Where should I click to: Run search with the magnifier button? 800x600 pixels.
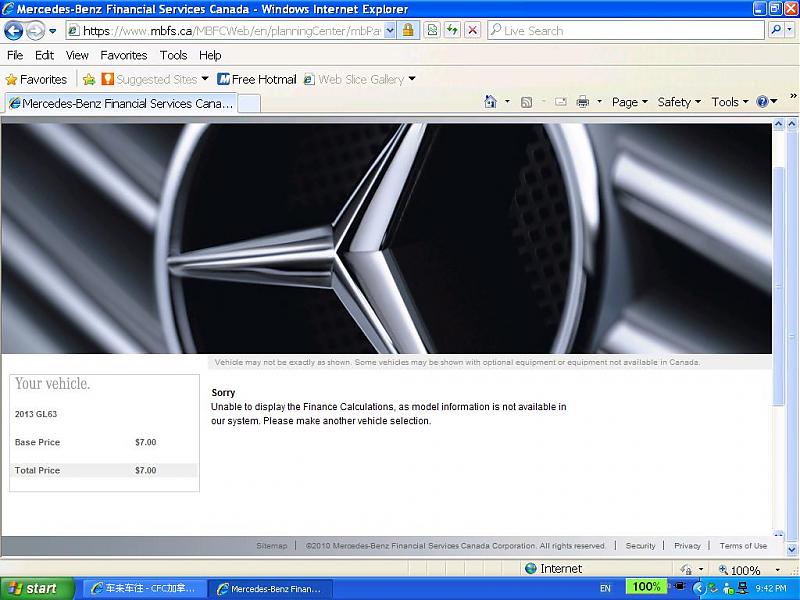click(776, 31)
